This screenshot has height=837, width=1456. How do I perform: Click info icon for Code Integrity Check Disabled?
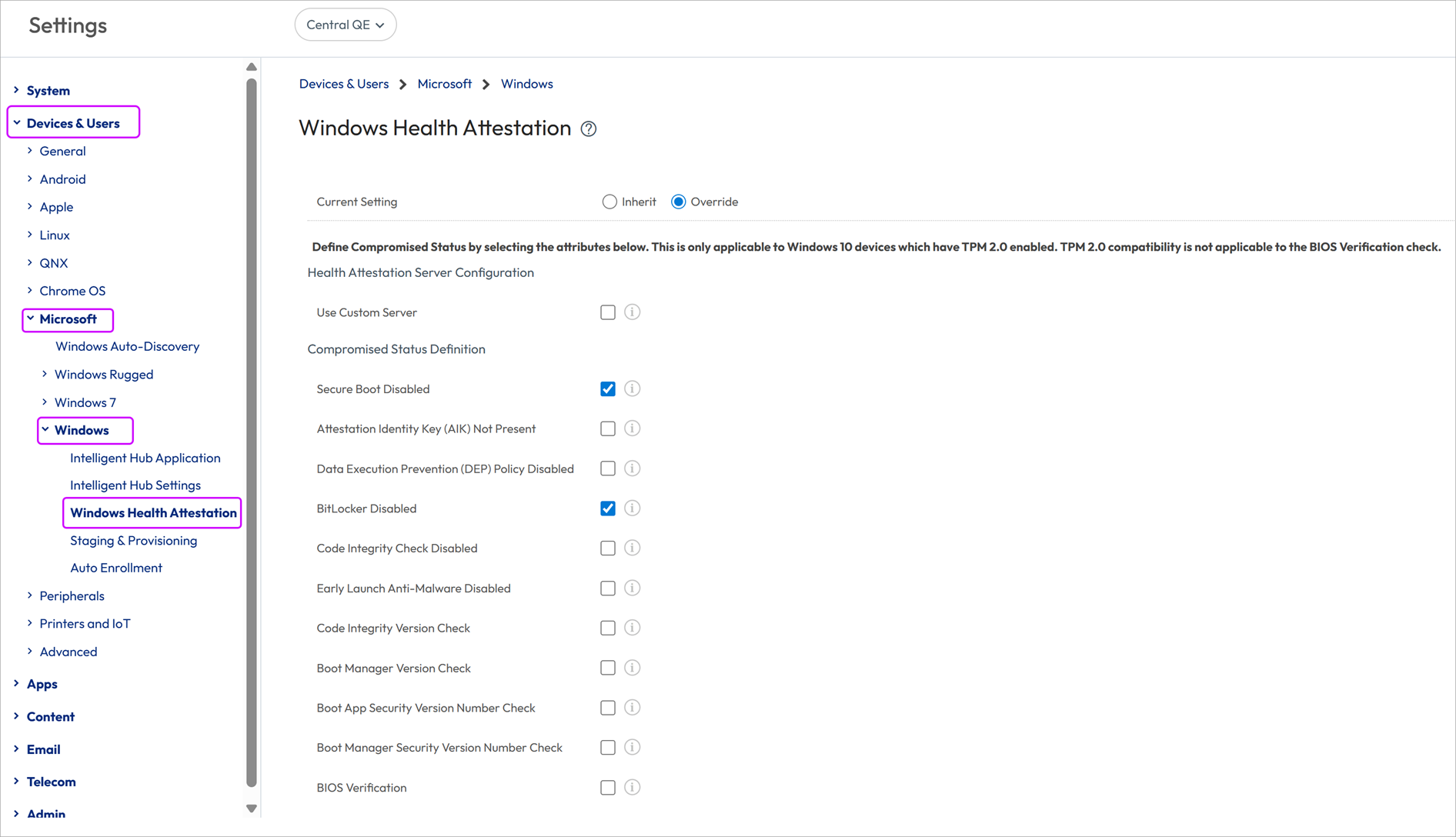(632, 548)
